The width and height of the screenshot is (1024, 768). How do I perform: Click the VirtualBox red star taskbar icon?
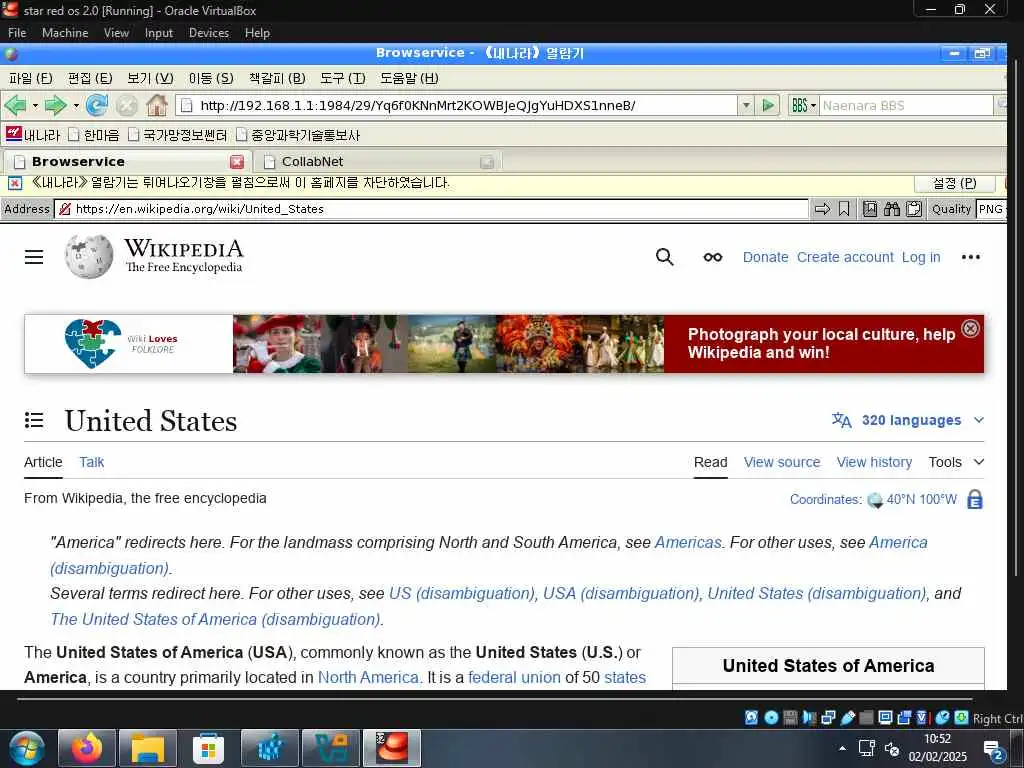tap(392, 748)
